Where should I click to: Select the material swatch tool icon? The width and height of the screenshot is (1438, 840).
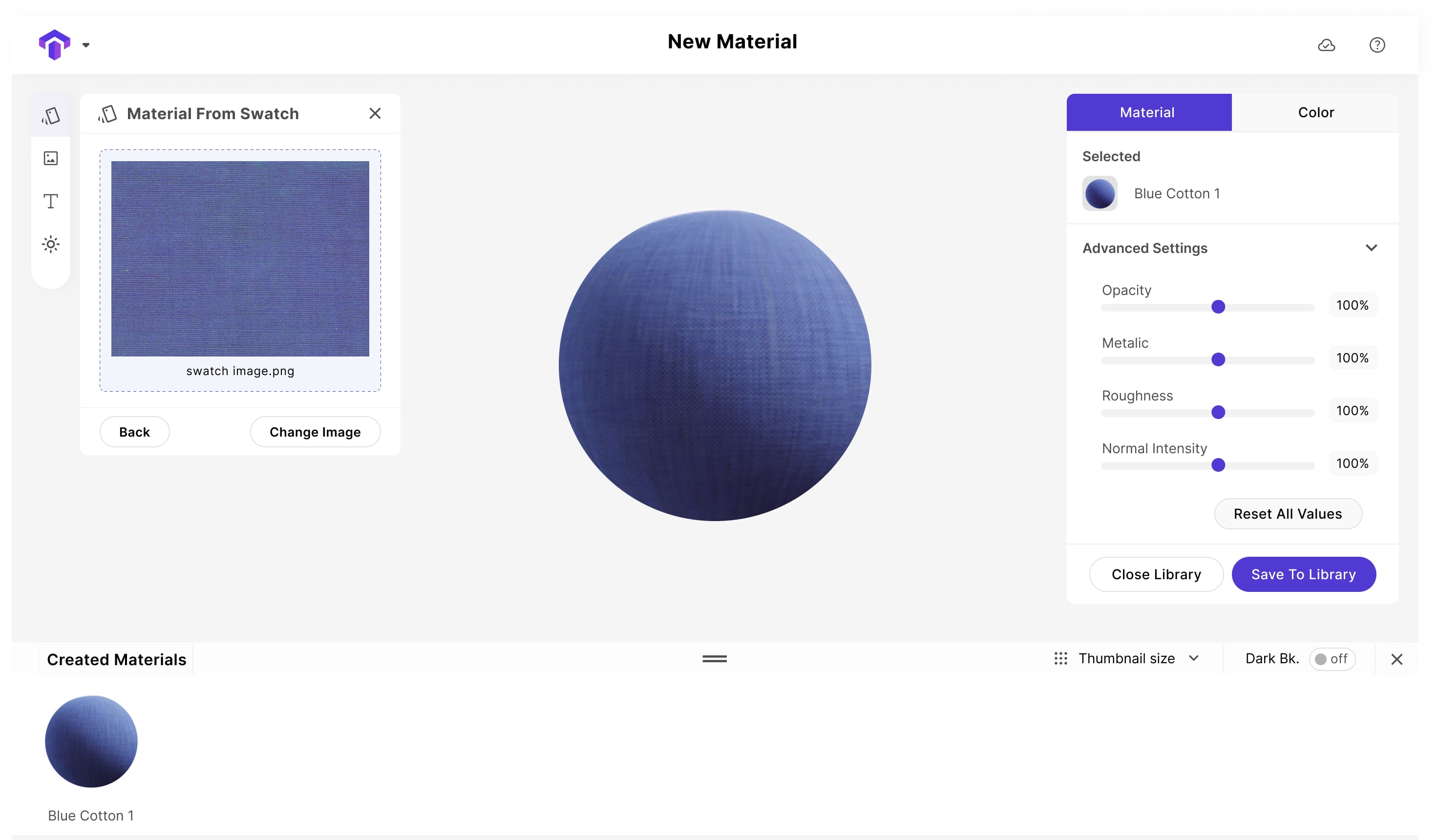click(x=51, y=115)
